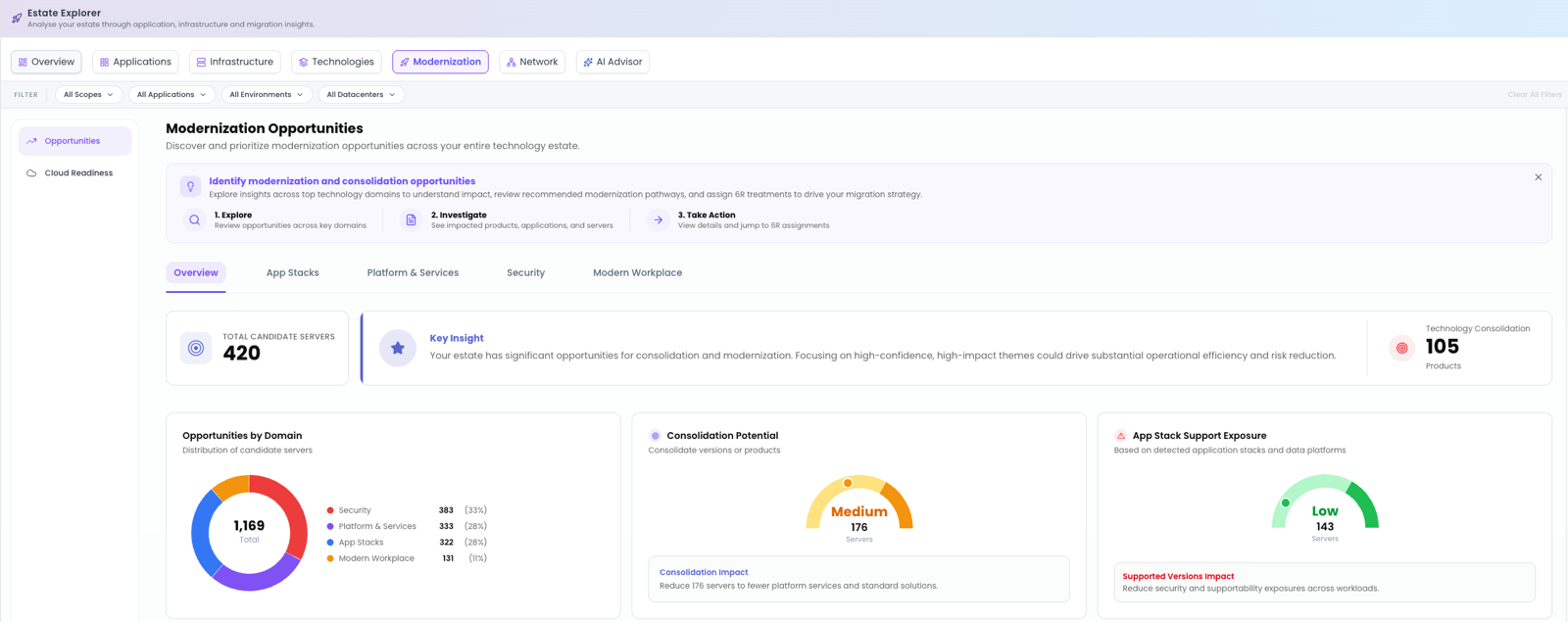Open Cloud Readiness in the sidebar
Screen dimensions: 1568x622
click(x=74, y=173)
